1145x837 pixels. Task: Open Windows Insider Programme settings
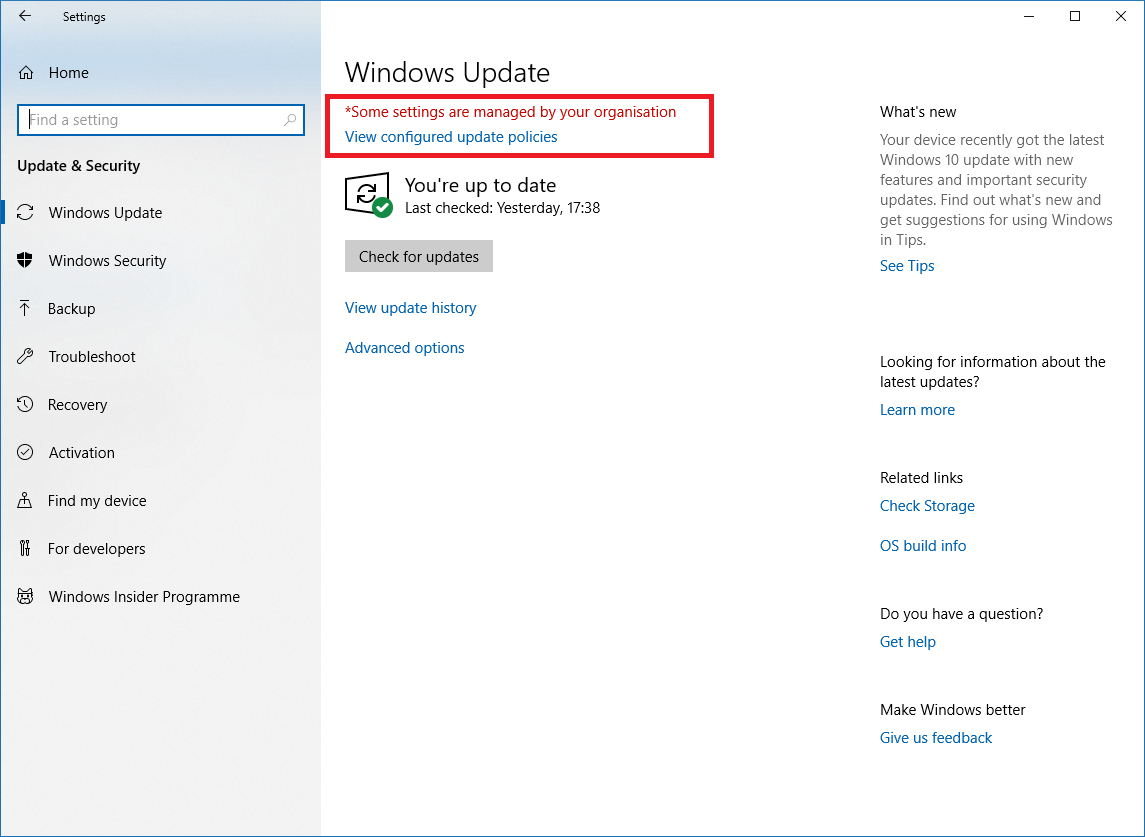pyautogui.click(x=144, y=597)
